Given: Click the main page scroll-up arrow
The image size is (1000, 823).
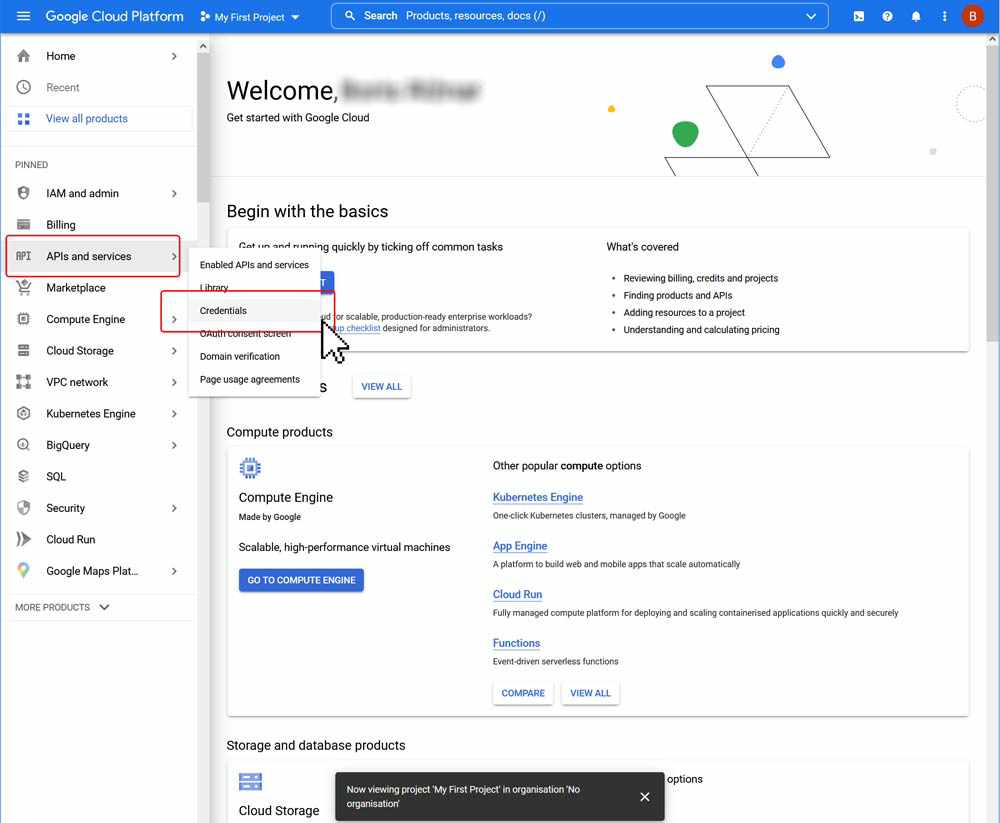Looking at the screenshot, I should (992, 40).
